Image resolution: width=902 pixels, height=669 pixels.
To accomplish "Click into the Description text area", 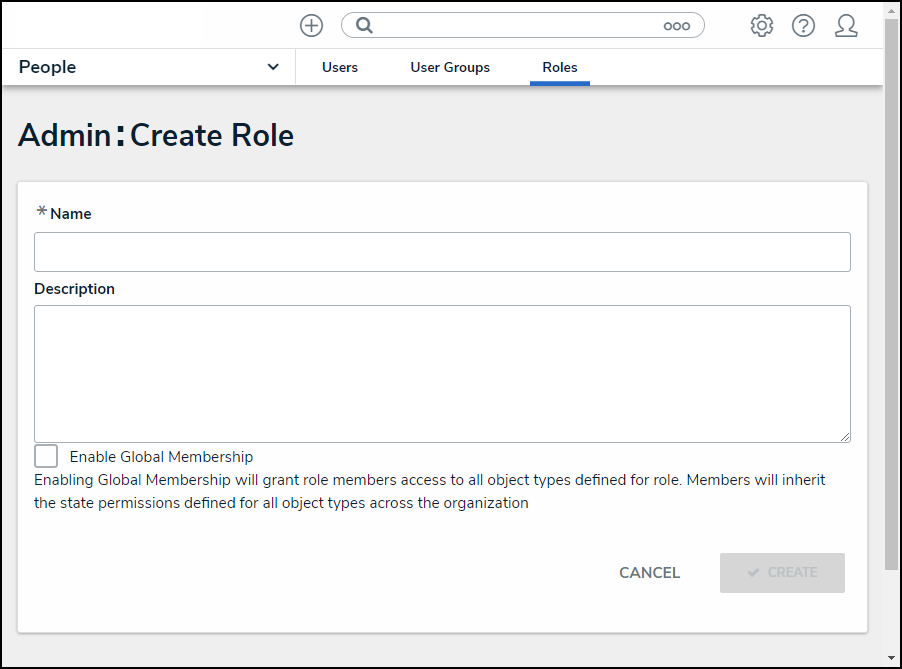I will [442, 373].
